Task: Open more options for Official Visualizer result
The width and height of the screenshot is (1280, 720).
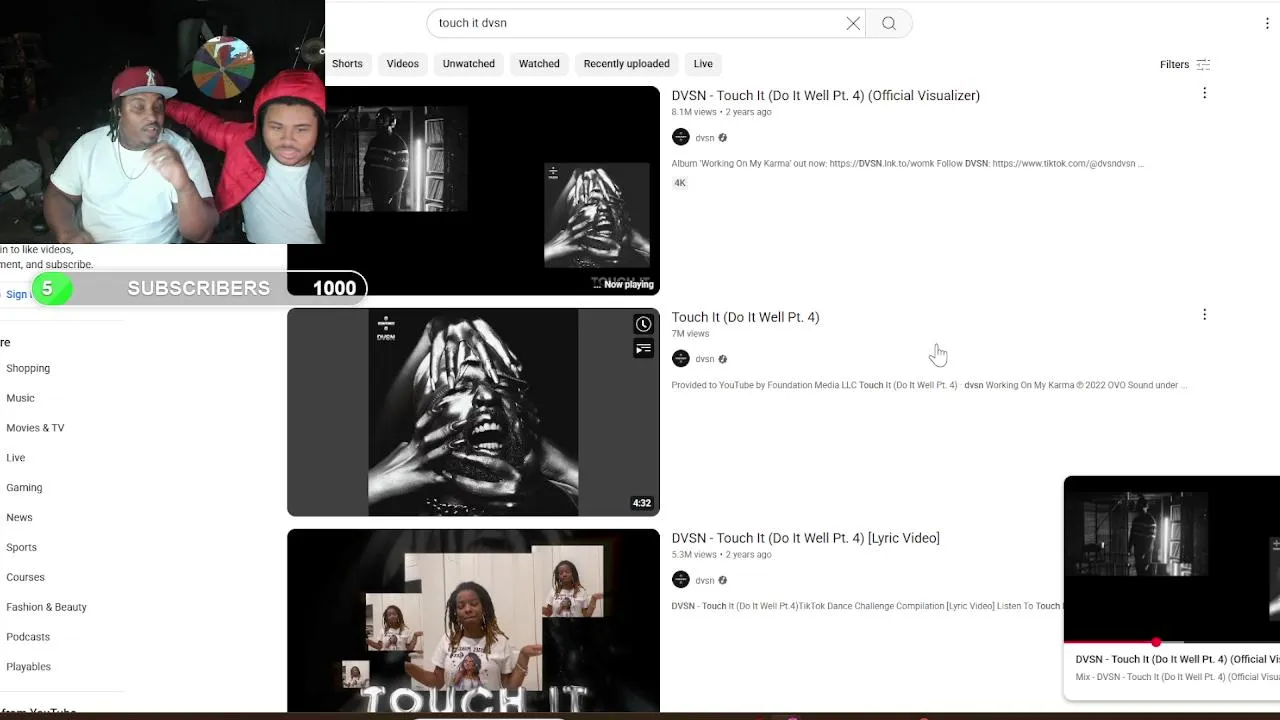Action: point(1204,93)
